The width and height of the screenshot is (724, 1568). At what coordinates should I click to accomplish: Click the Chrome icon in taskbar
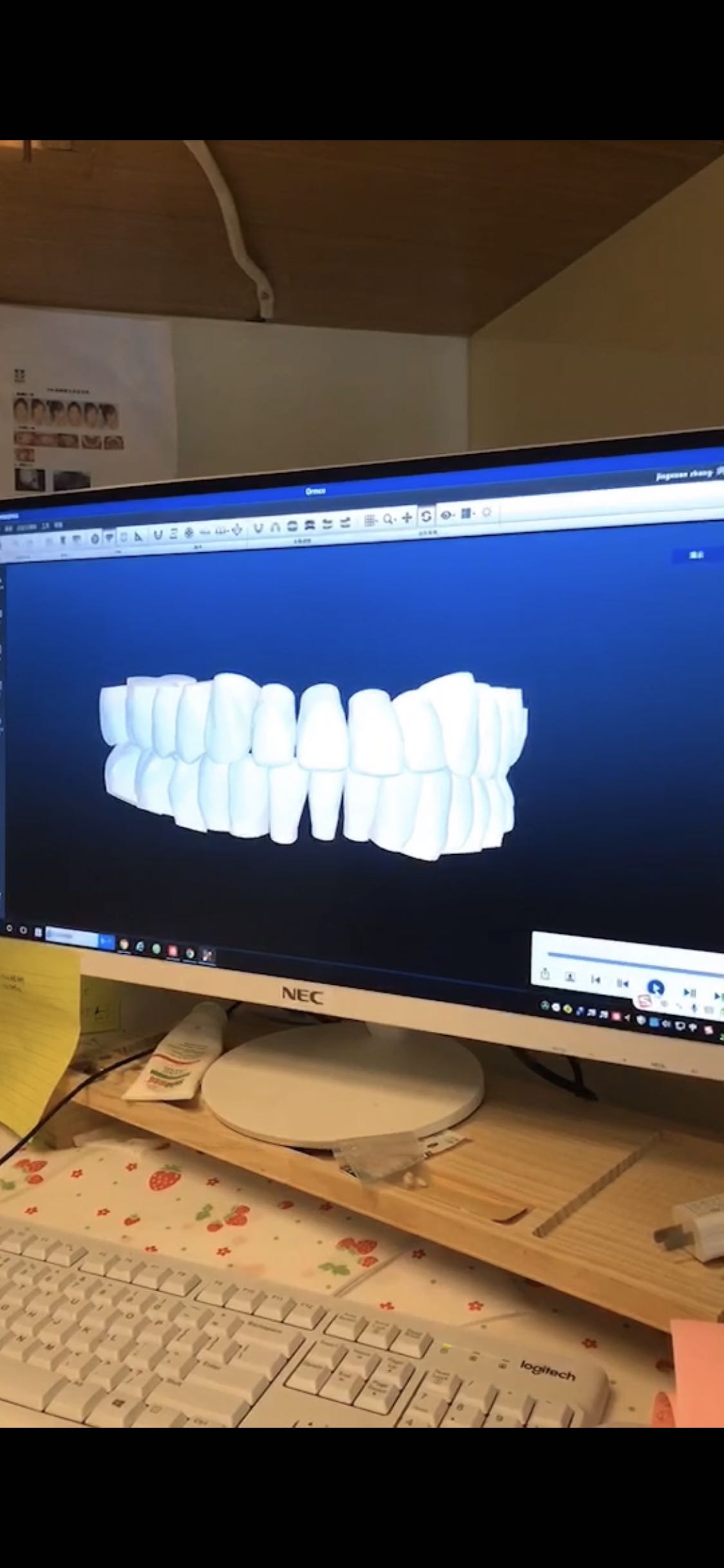(190, 953)
